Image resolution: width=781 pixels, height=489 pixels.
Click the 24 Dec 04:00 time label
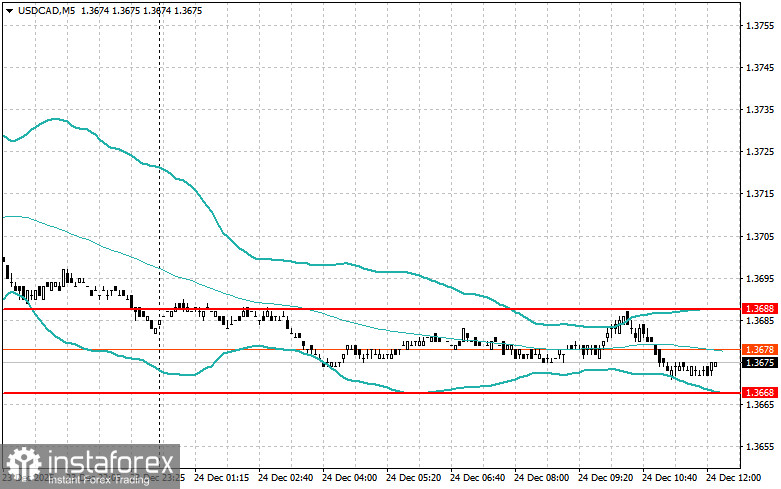[350, 478]
